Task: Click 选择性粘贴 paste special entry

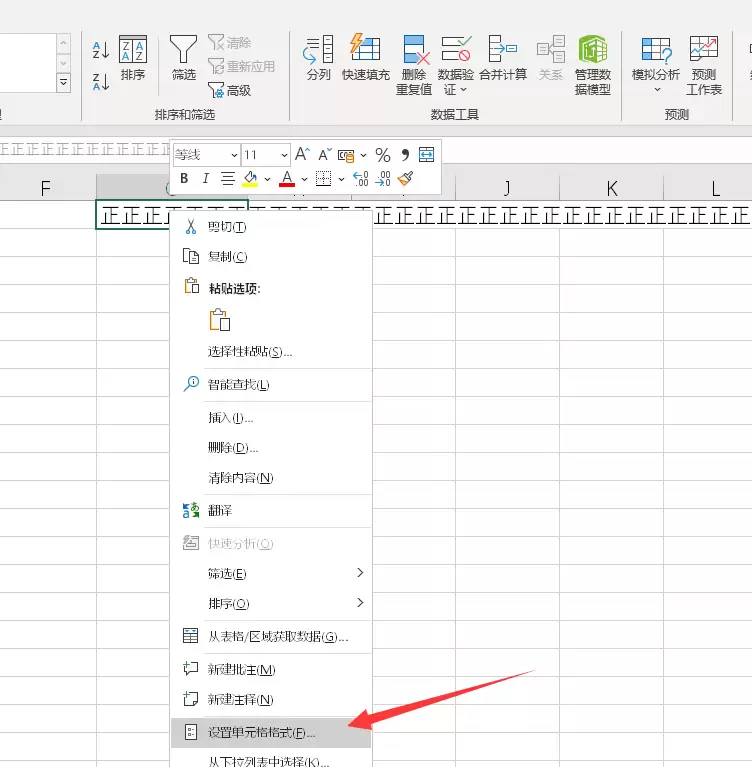Action: tap(250, 351)
